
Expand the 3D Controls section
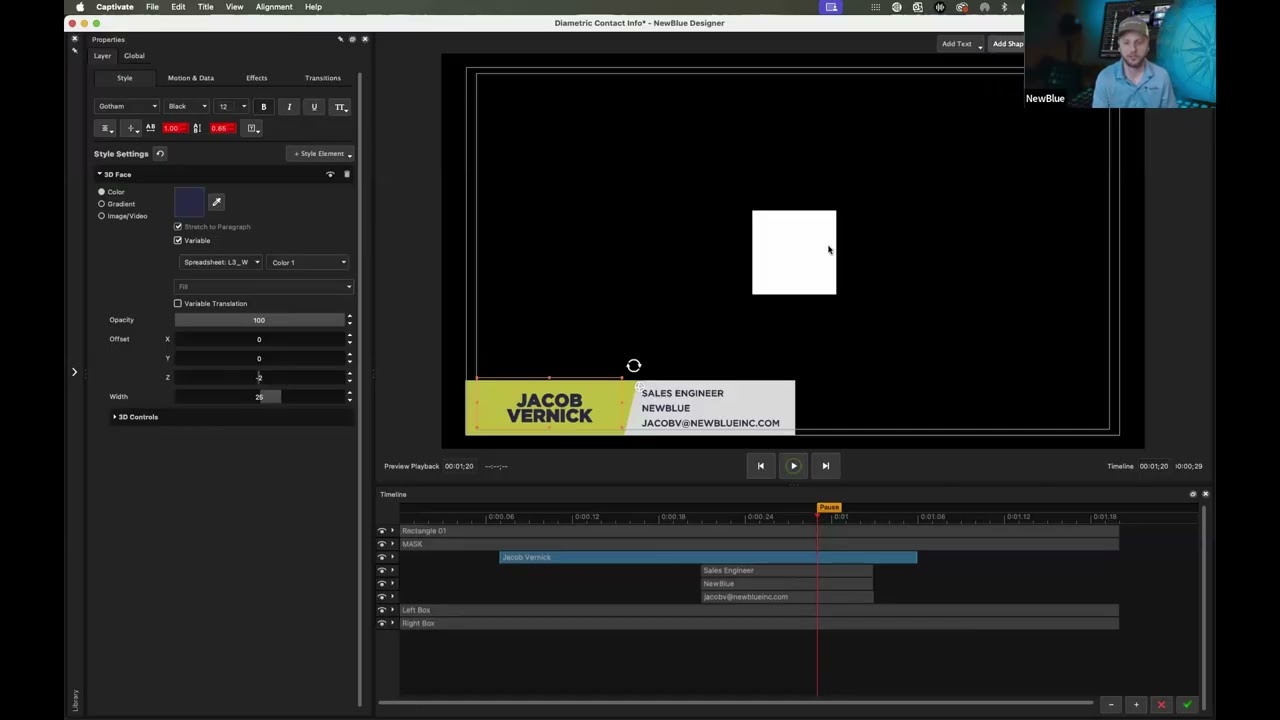[x=114, y=417]
